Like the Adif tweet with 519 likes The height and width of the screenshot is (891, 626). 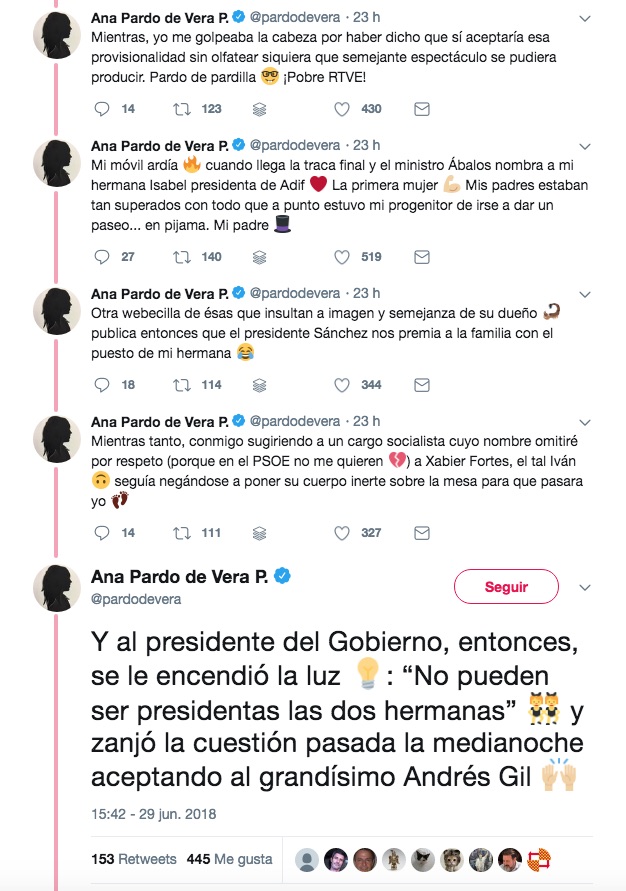pos(342,257)
